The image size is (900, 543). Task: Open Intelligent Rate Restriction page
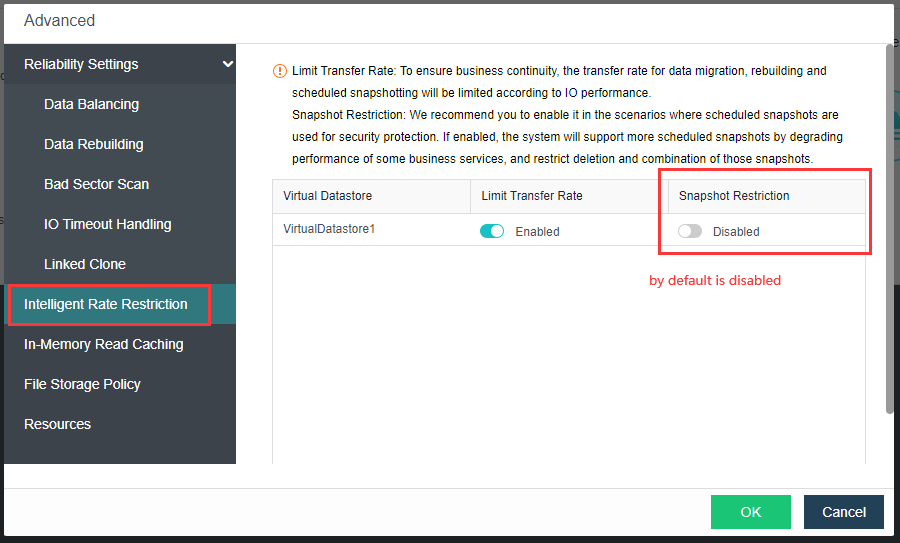click(x=106, y=304)
